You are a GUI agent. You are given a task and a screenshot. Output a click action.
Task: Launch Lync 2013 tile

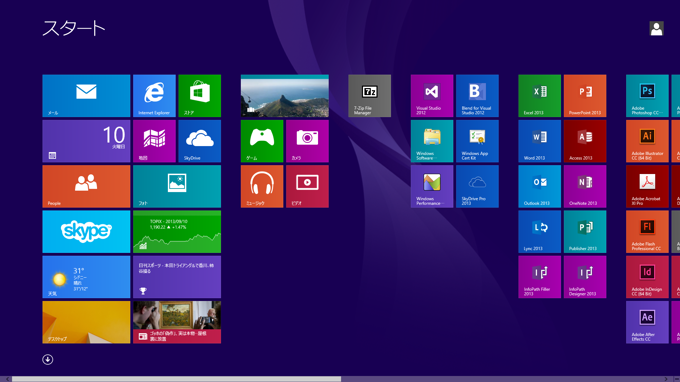point(539,232)
